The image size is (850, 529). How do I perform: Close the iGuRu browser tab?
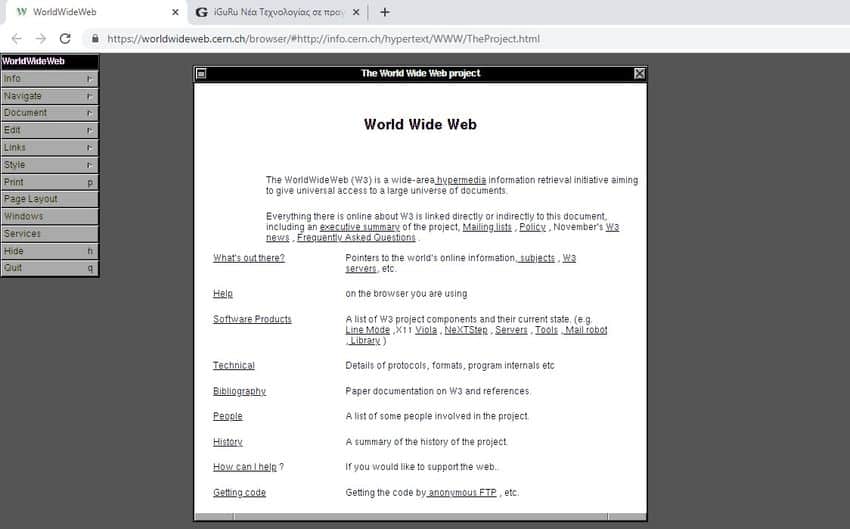(356, 12)
